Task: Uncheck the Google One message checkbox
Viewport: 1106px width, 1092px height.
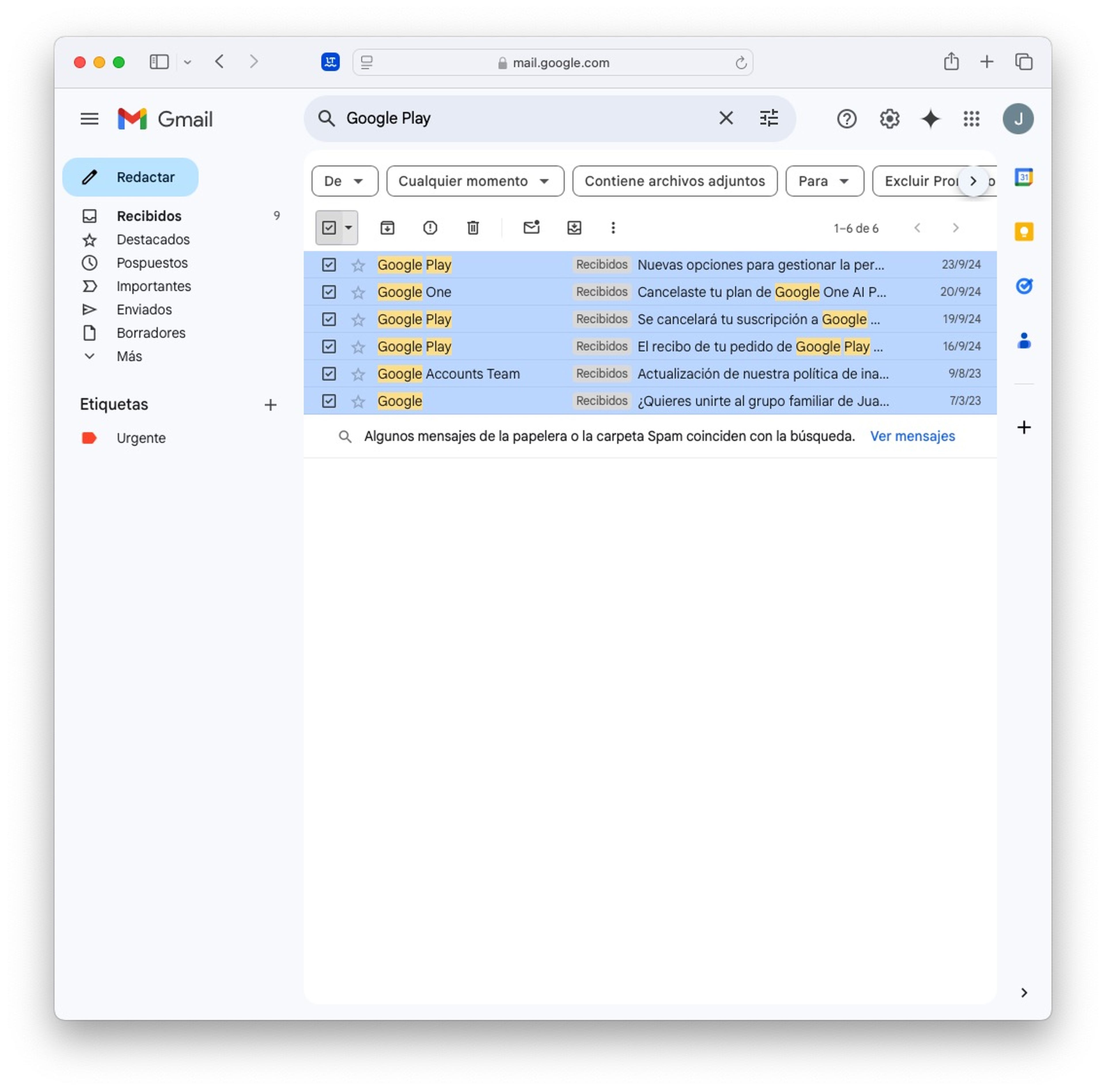Action: (329, 292)
